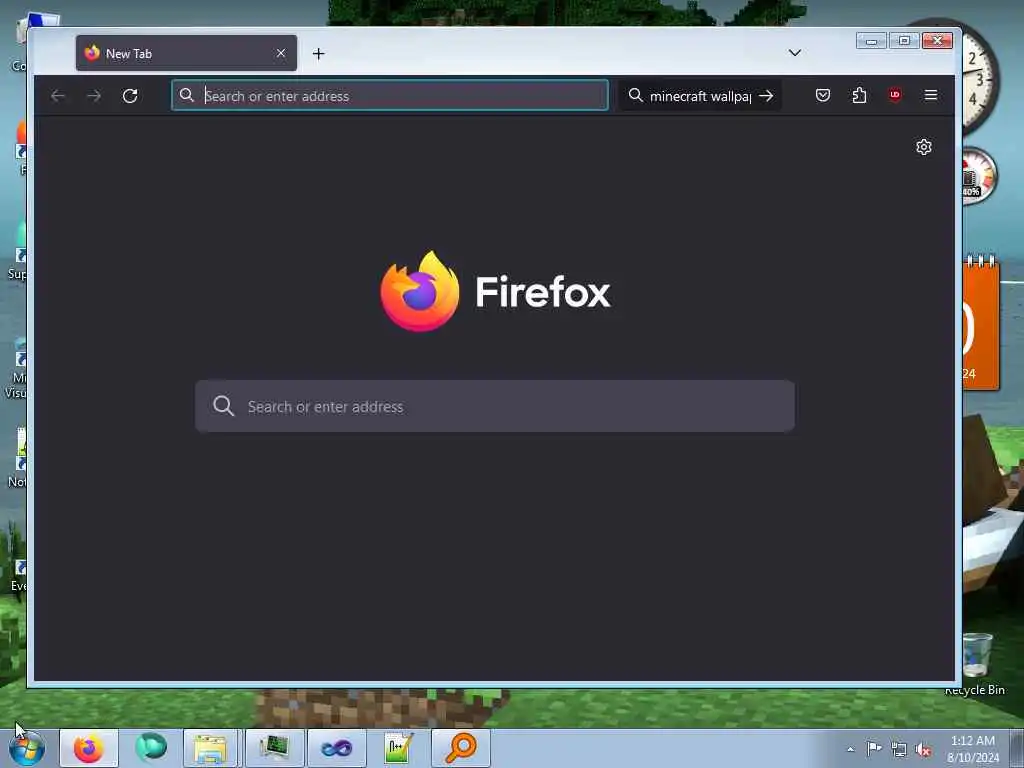Click the Firefox forward arrow button
The width and height of the screenshot is (1024, 768).
[x=94, y=96]
